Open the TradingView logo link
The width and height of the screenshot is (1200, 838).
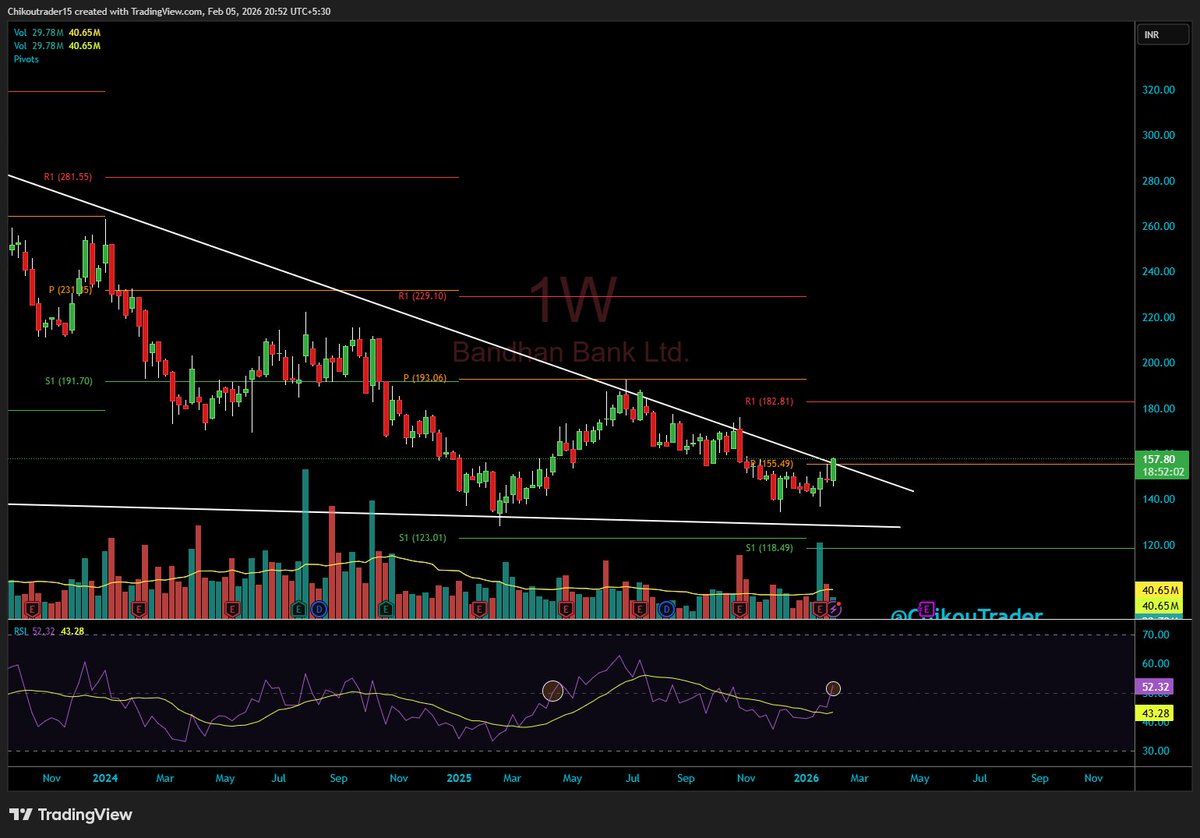click(x=72, y=815)
